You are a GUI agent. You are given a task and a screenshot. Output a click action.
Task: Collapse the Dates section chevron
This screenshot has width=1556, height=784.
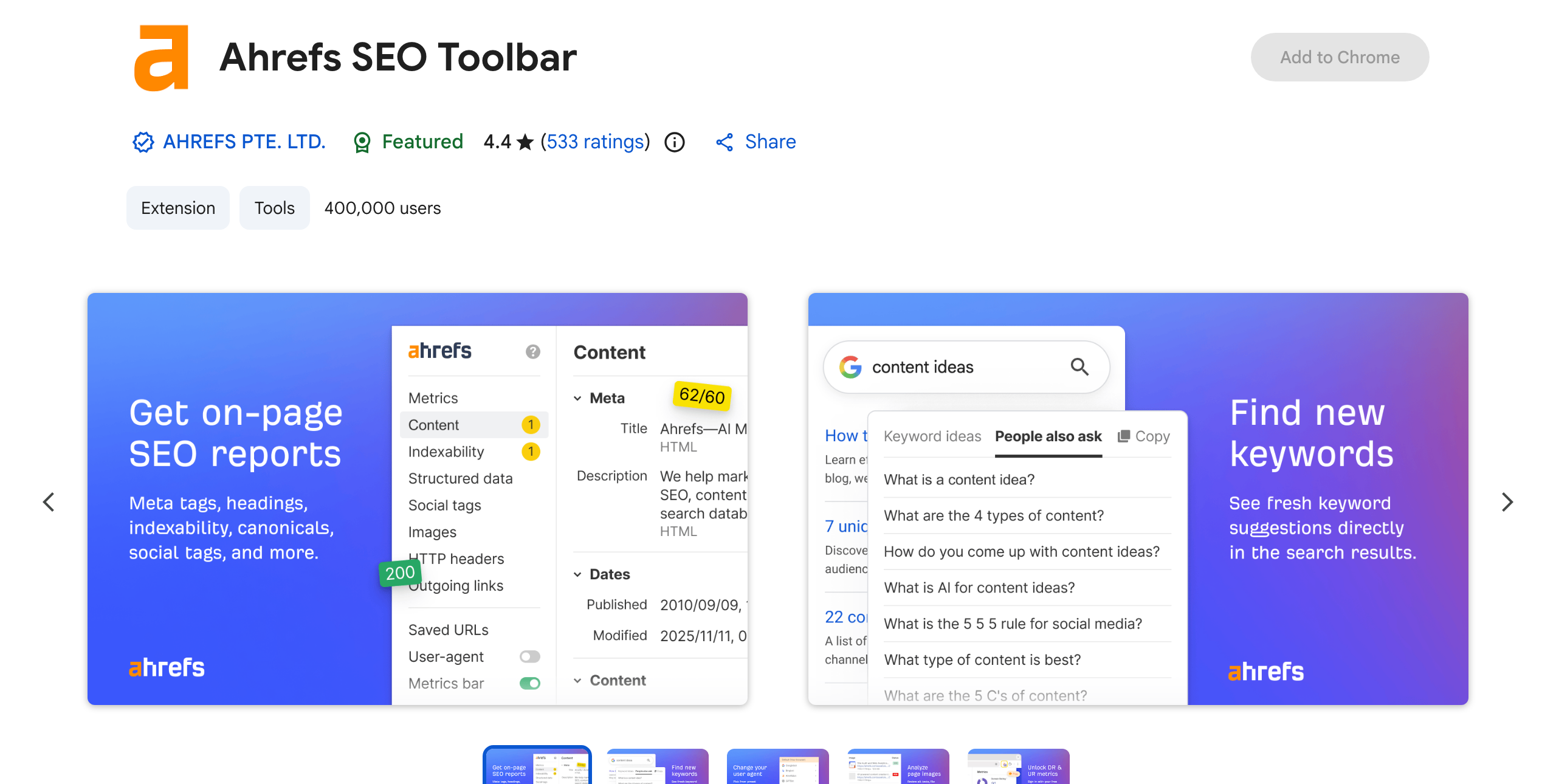(x=577, y=574)
